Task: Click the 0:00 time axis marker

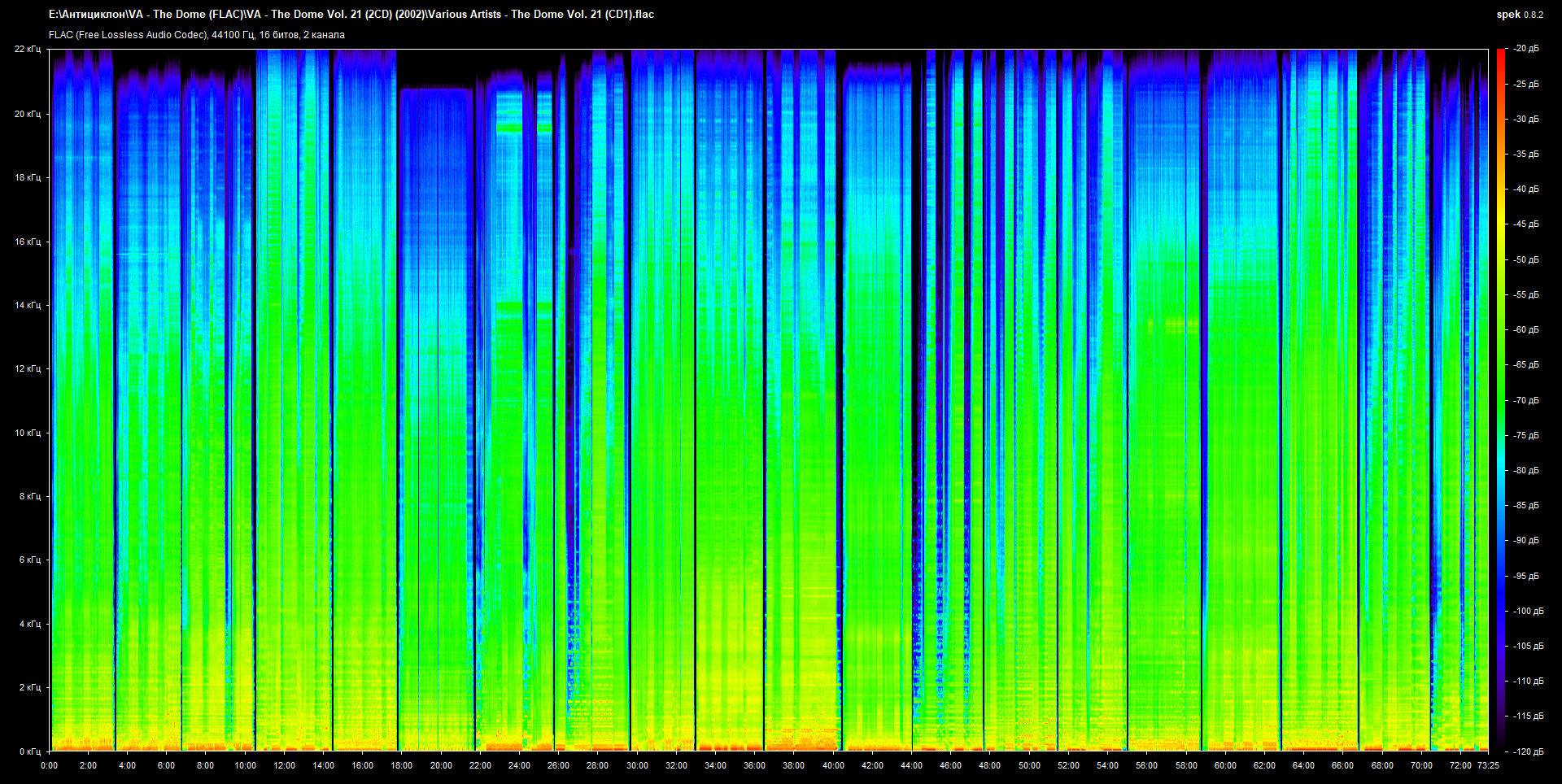Action: click(49, 765)
